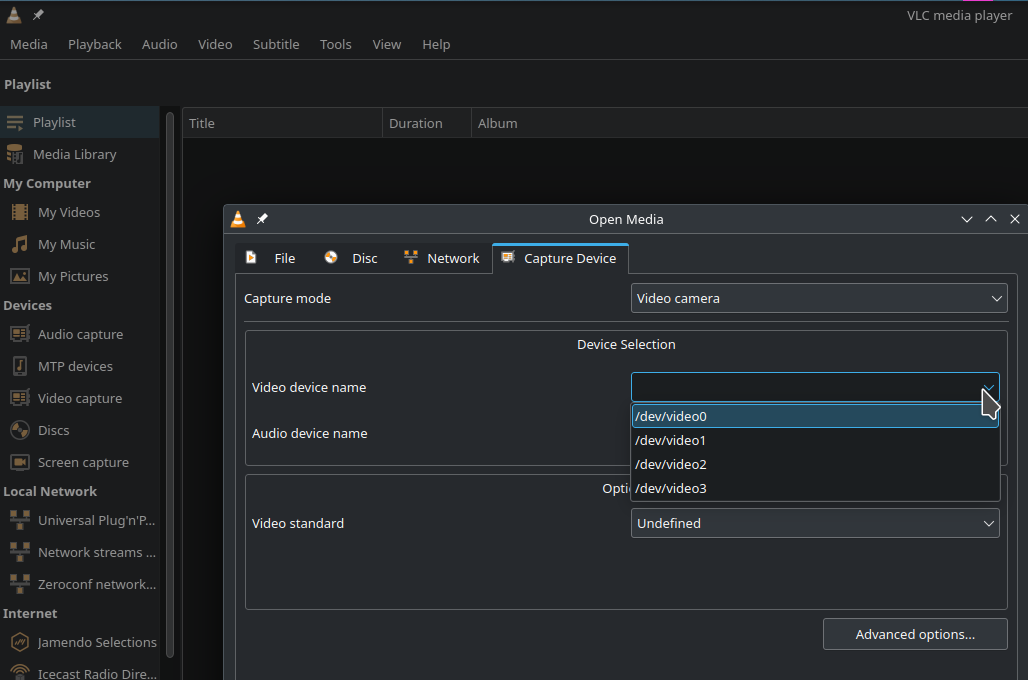1028x680 pixels.
Task: Switch to the Network tab
Action: [x=441, y=258]
